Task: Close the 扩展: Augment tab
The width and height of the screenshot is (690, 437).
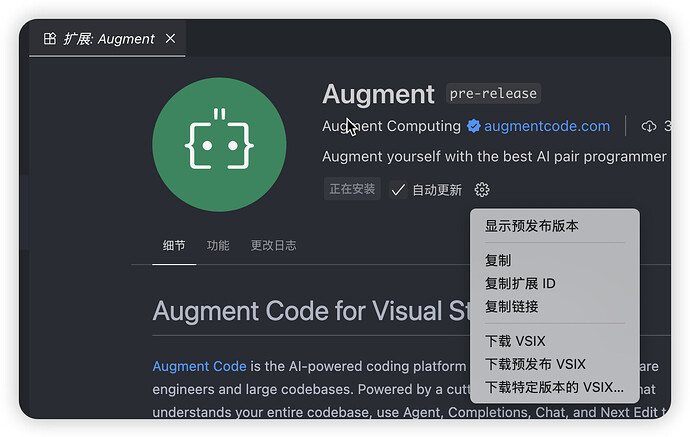Action: click(170, 39)
